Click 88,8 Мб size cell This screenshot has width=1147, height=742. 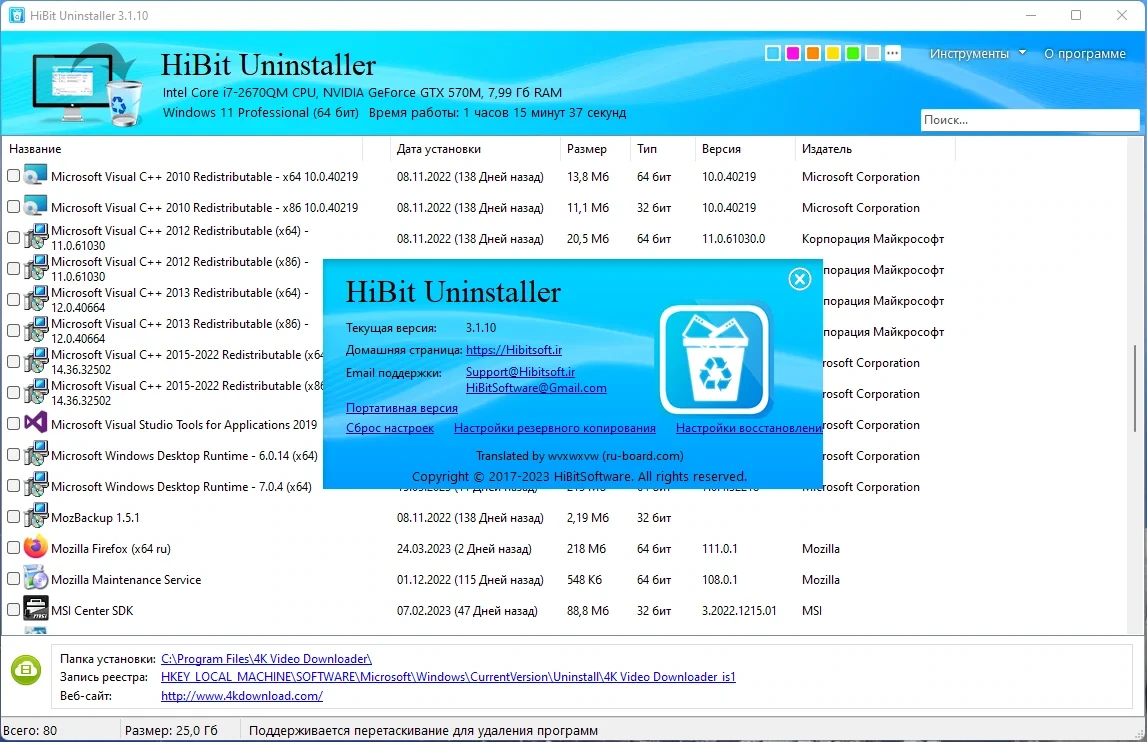coord(587,610)
